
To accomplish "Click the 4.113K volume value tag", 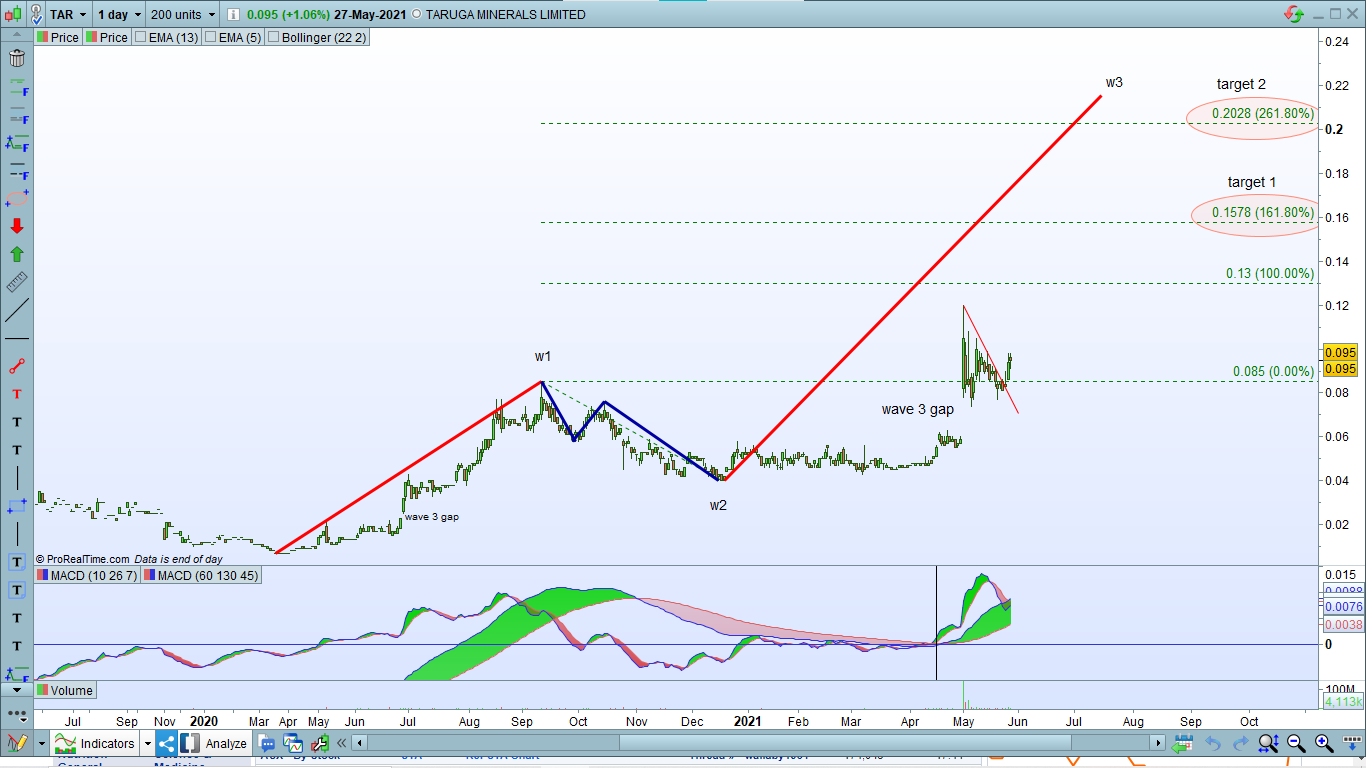I will [x=1341, y=702].
